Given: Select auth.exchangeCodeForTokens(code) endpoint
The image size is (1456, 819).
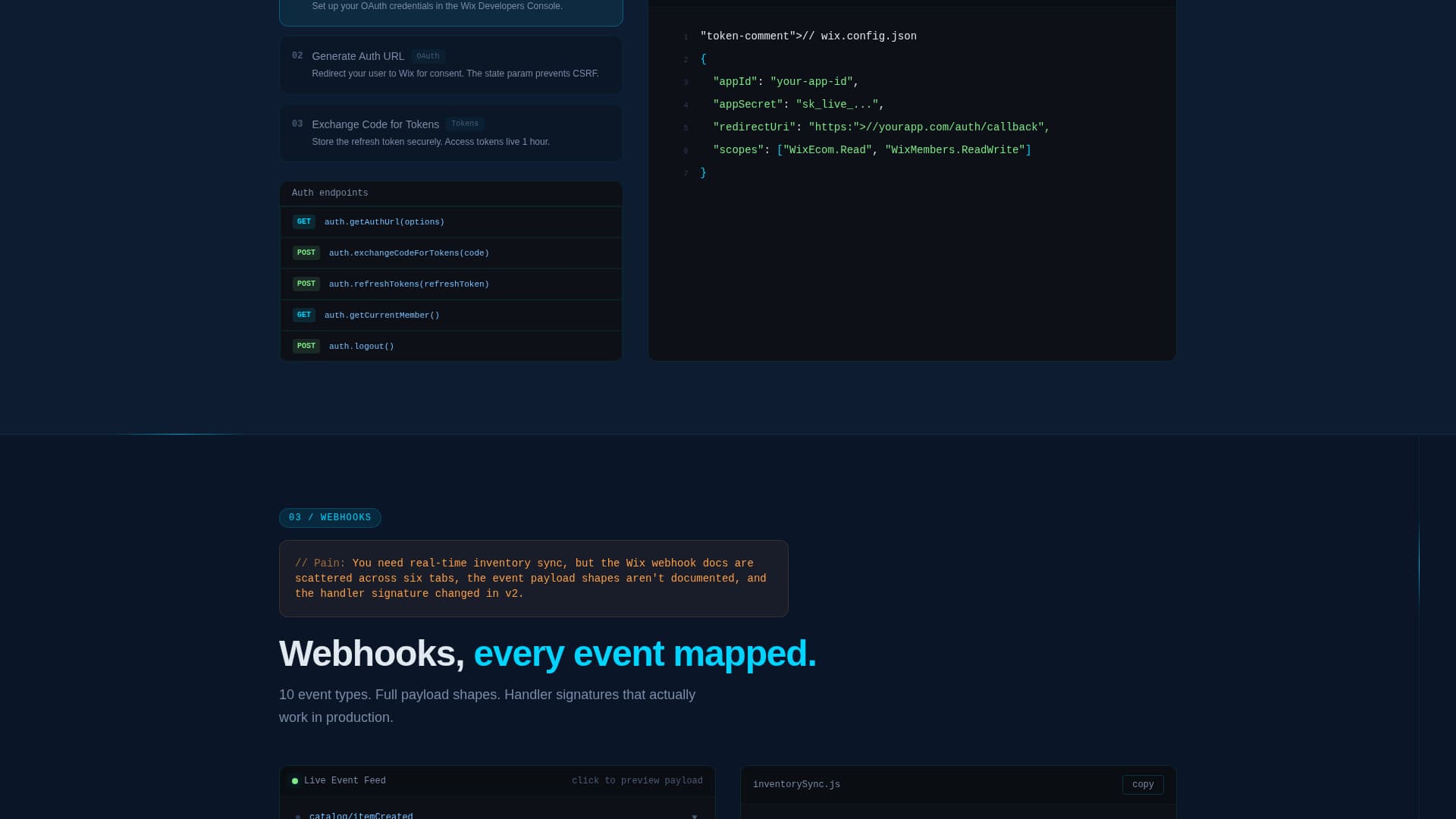Looking at the screenshot, I should (450, 253).
